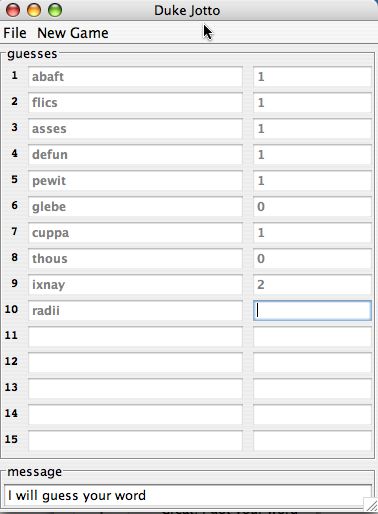This screenshot has width=378, height=514.
Task: Click the yellow minimize window button
Action: pyautogui.click(x=34, y=10)
